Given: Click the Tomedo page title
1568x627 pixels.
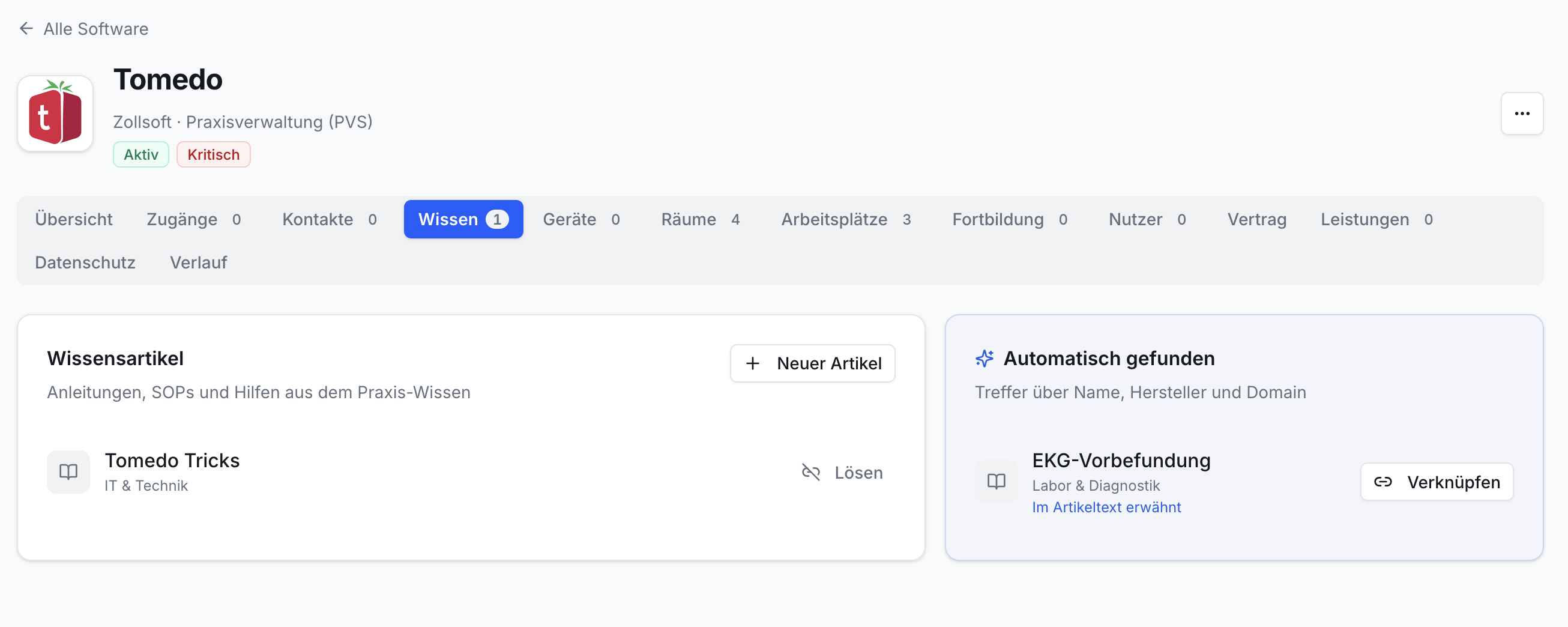Looking at the screenshot, I should coord(168,80).
